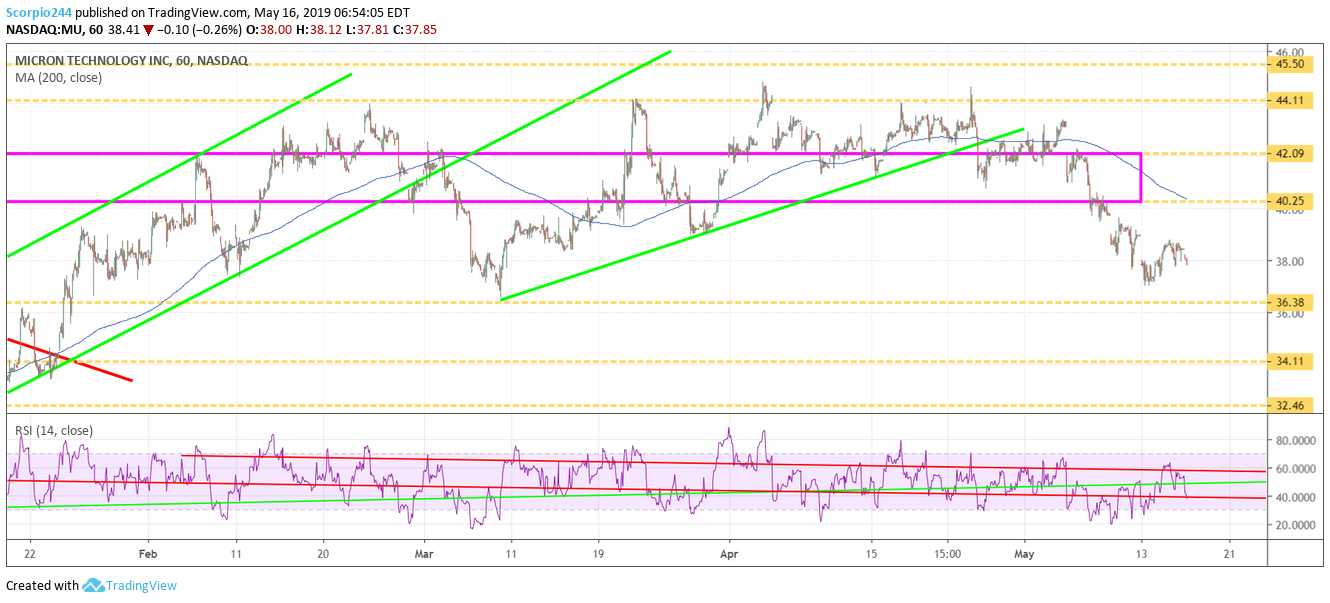This screenshot has width=1330, height=603.
Task: Click the 36.00 price axis tick
Action: click(1288, 314)
